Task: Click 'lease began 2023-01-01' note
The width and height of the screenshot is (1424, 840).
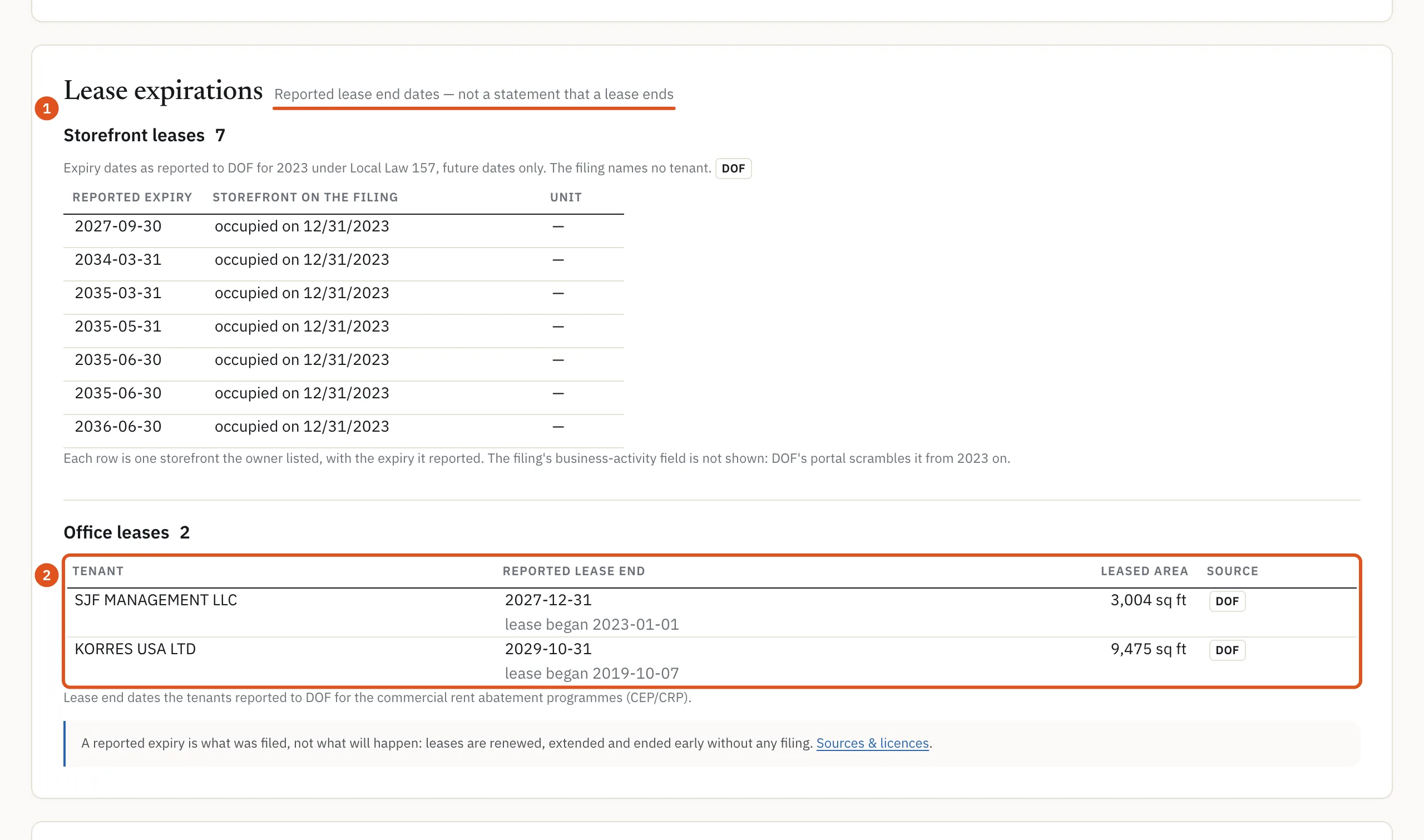Action: (x=592, y=624)
